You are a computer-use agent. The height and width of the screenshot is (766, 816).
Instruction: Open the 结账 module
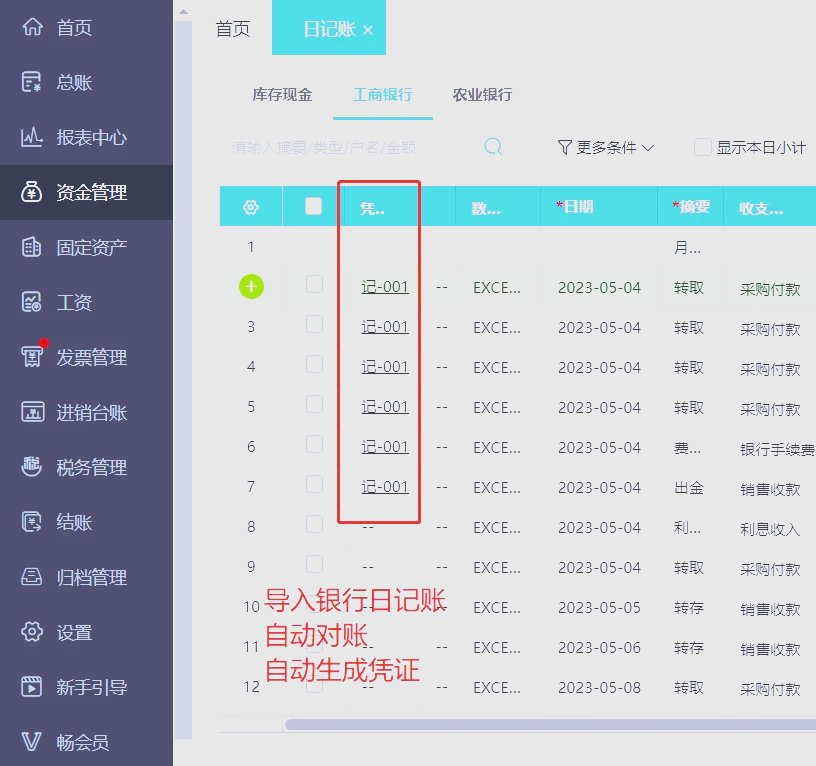[x=60, y=521]
